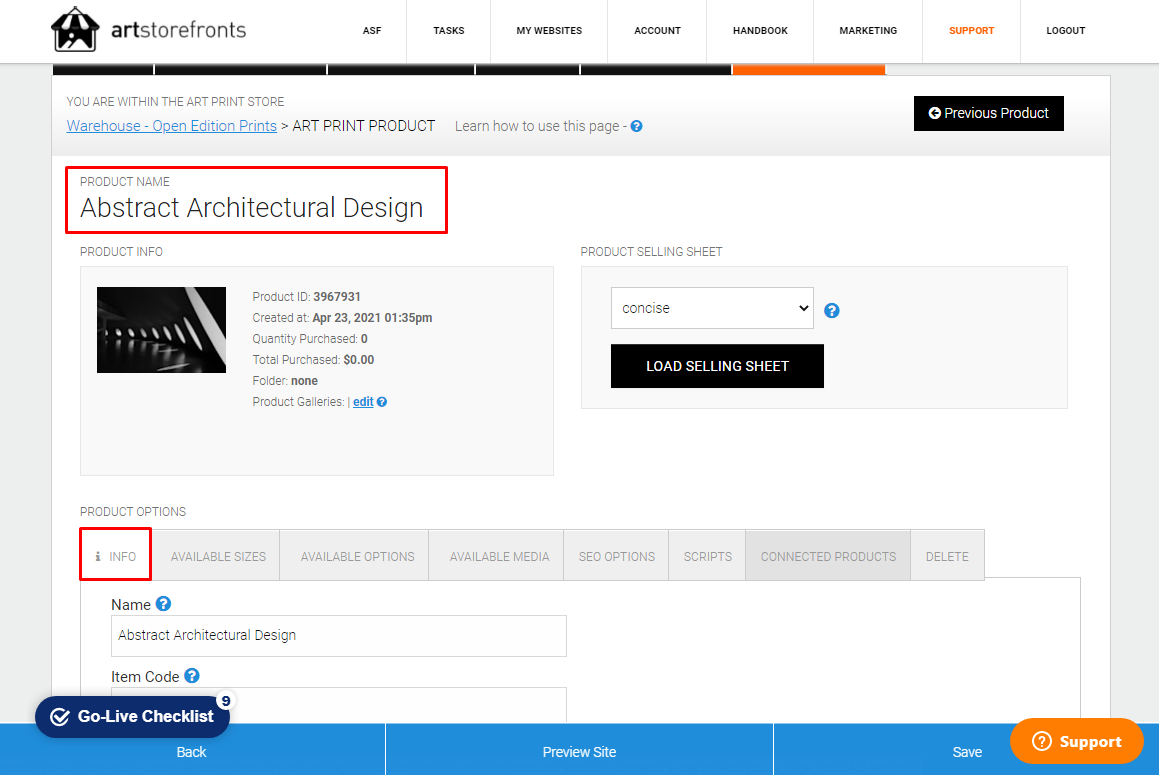Image resolution: width=1159 pixels, height=775 pixels.
Task: Click the help icon beside Item Code
Action: click(192, 676)
